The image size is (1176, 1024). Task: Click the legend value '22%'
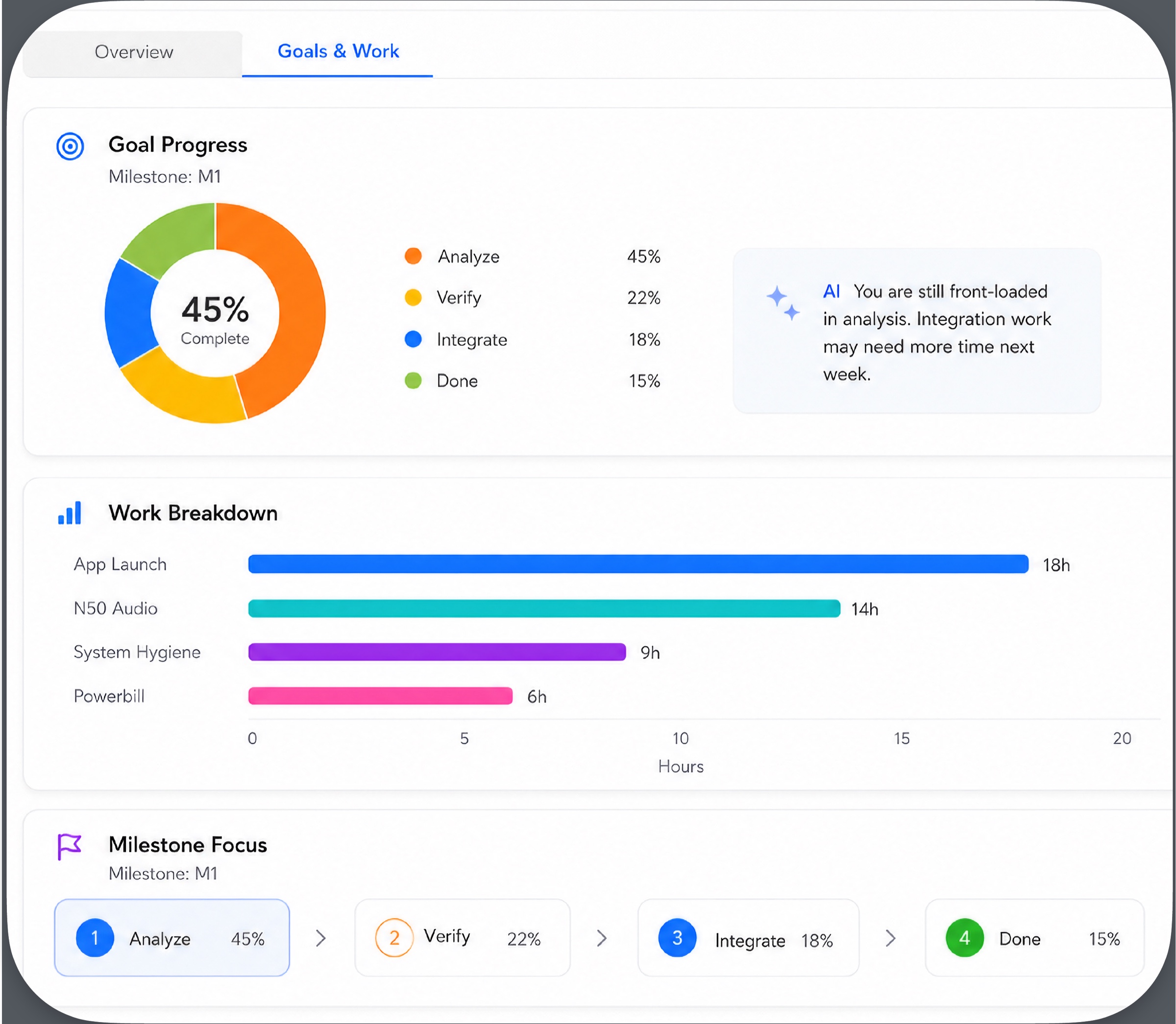coord(643,298)
